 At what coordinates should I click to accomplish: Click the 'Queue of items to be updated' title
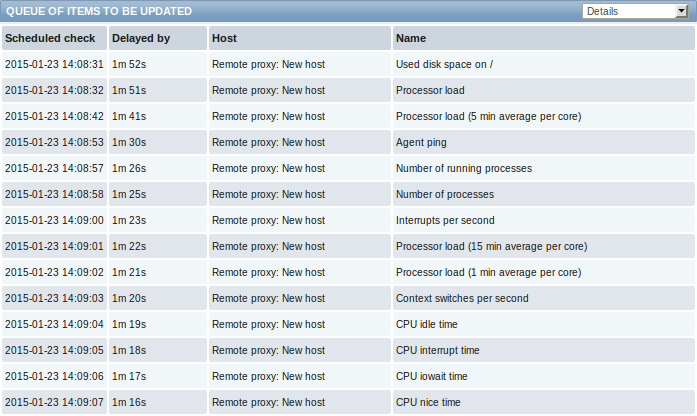coord(99,11)
